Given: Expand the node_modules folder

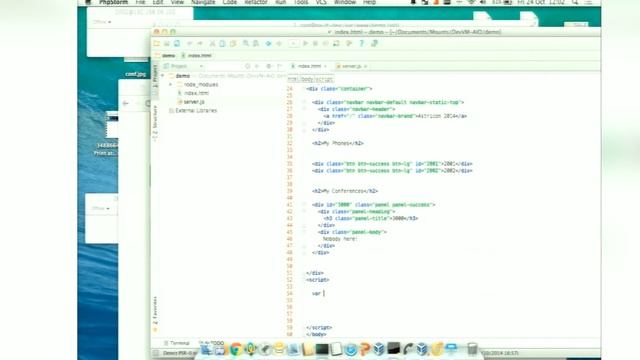Looking at the screenshot, I should (x=171, y=84).
